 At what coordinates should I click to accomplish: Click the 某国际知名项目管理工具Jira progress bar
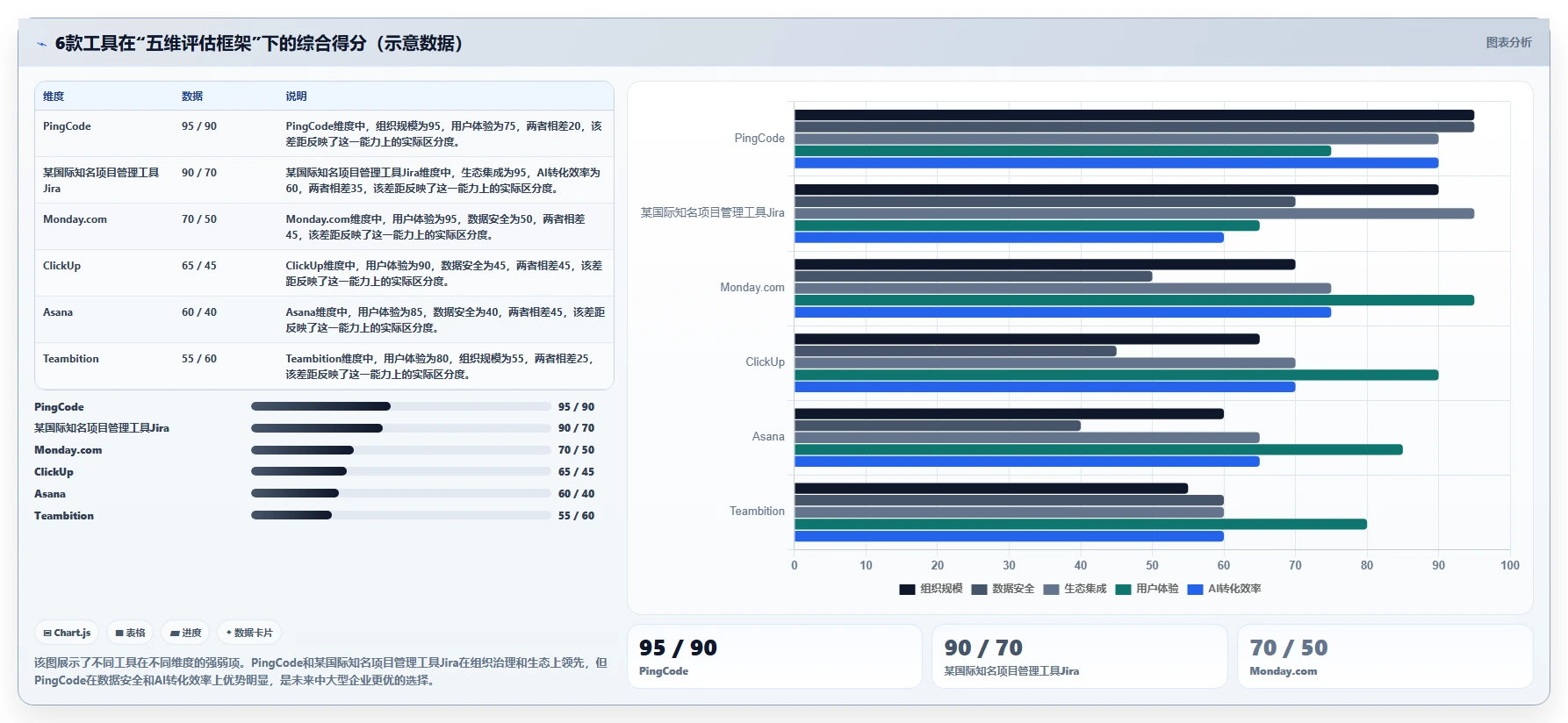pyautogui.click(x=401, y=428)
